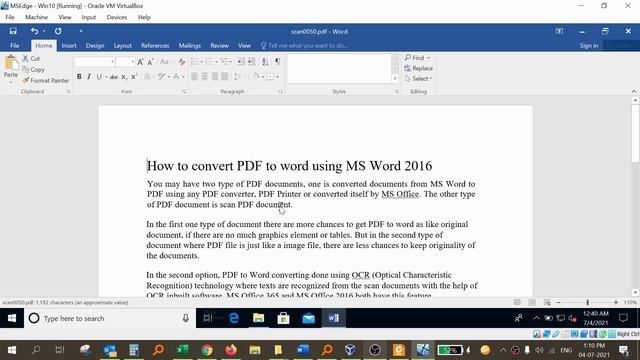Open the Change Case (Aa) dropdown
Image resolution: width=640 pixels, height=360 pixels.
[x=164, y=62]
